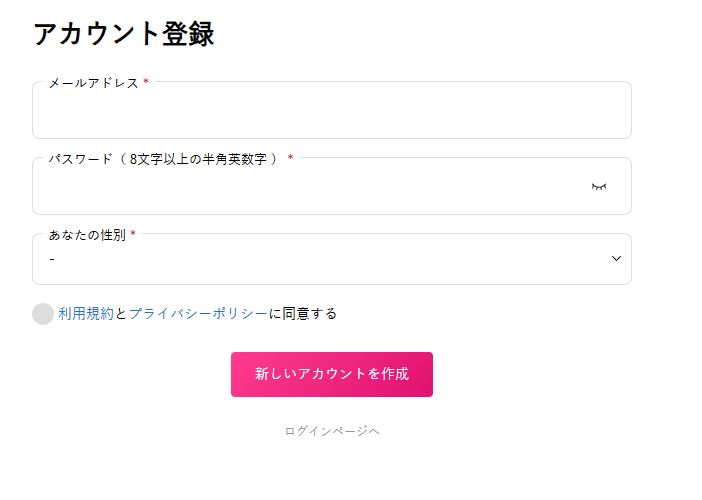Toggle password visibility eye icon
Image resolution: width=702 pixels, height=500 pixels.
pos(599,186)
